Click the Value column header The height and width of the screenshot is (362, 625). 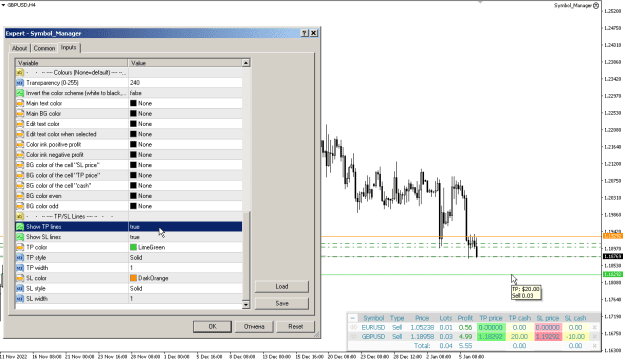click(185, 63)
